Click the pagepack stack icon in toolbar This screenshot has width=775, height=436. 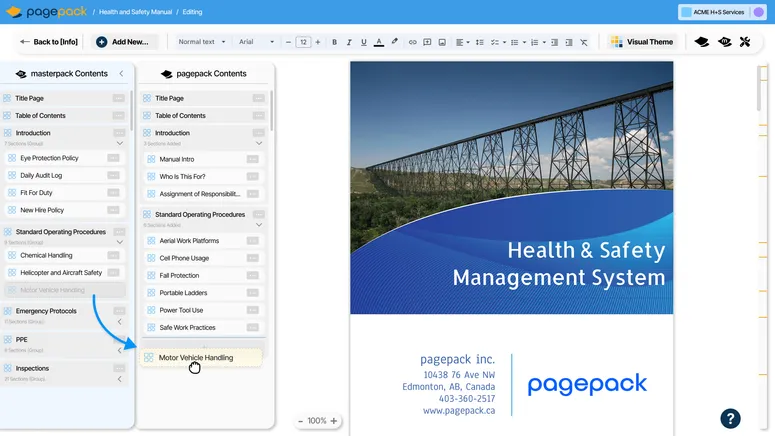pos(701,42)
